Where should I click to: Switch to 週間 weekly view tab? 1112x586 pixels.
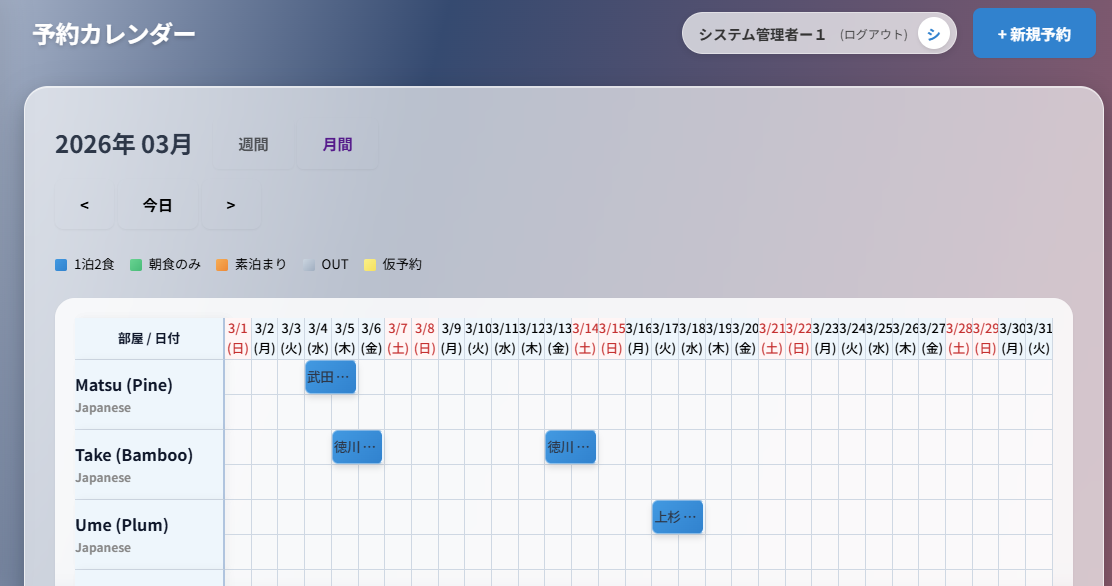[x=253, y=145]
